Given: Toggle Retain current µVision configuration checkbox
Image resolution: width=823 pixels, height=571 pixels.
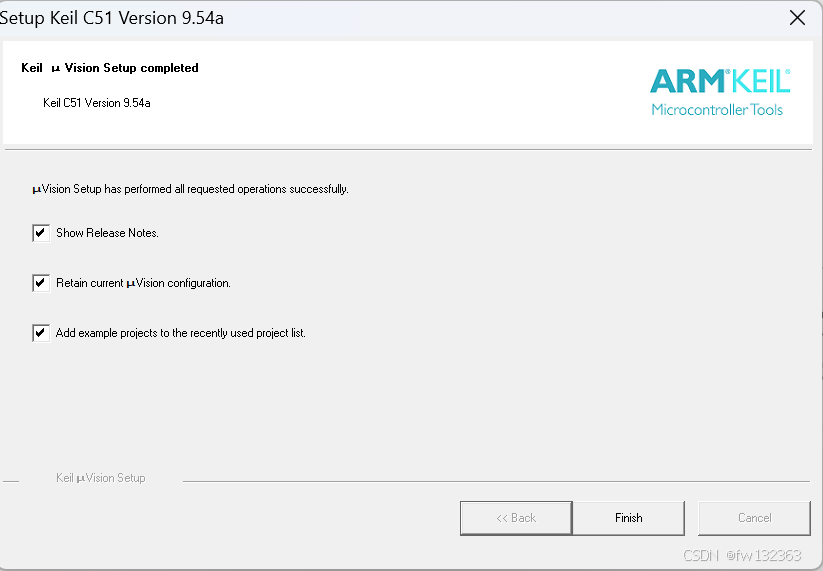Looking at the screenshot, I should point(41,283).
